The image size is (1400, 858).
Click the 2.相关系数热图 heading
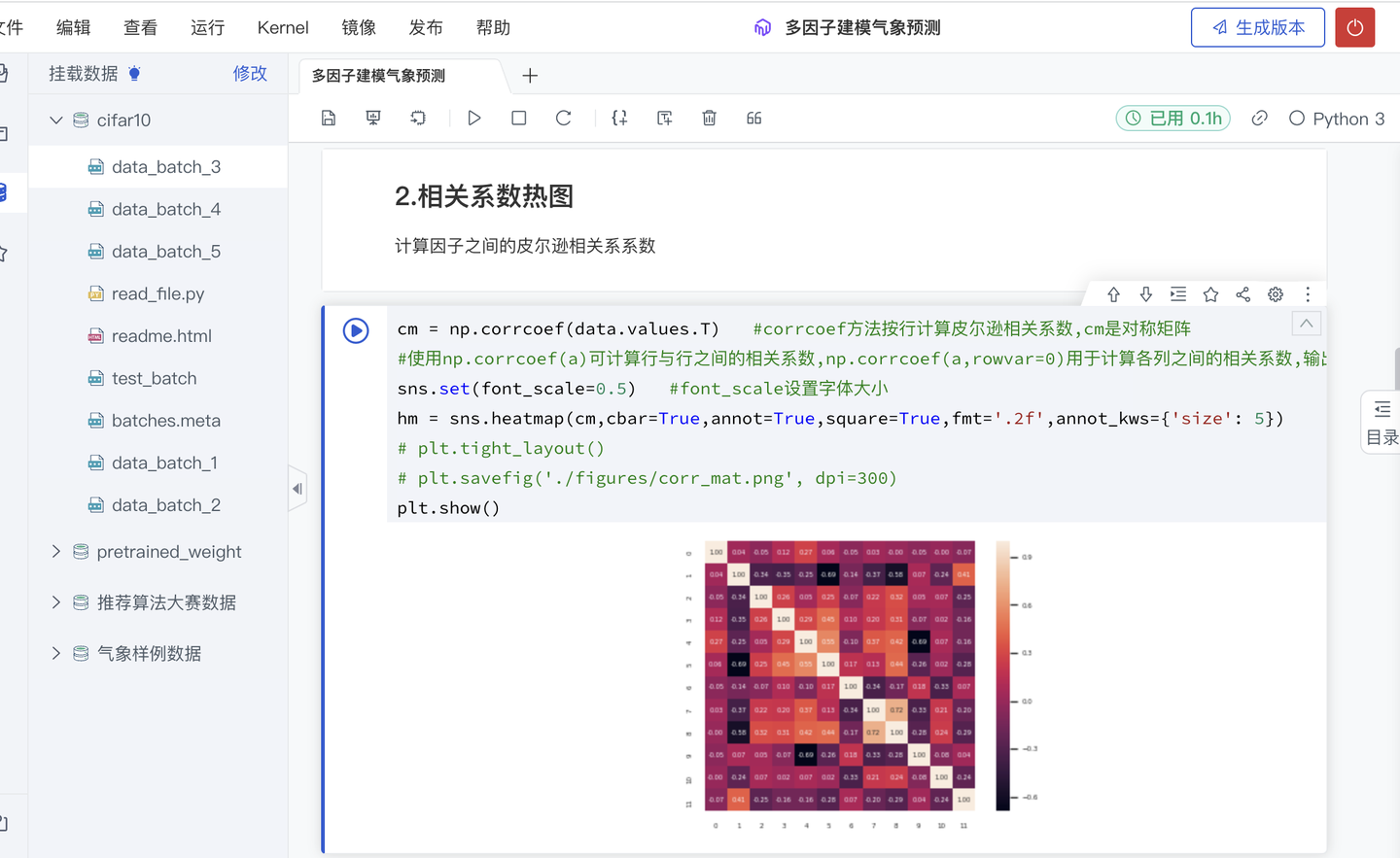coord(484,196)
